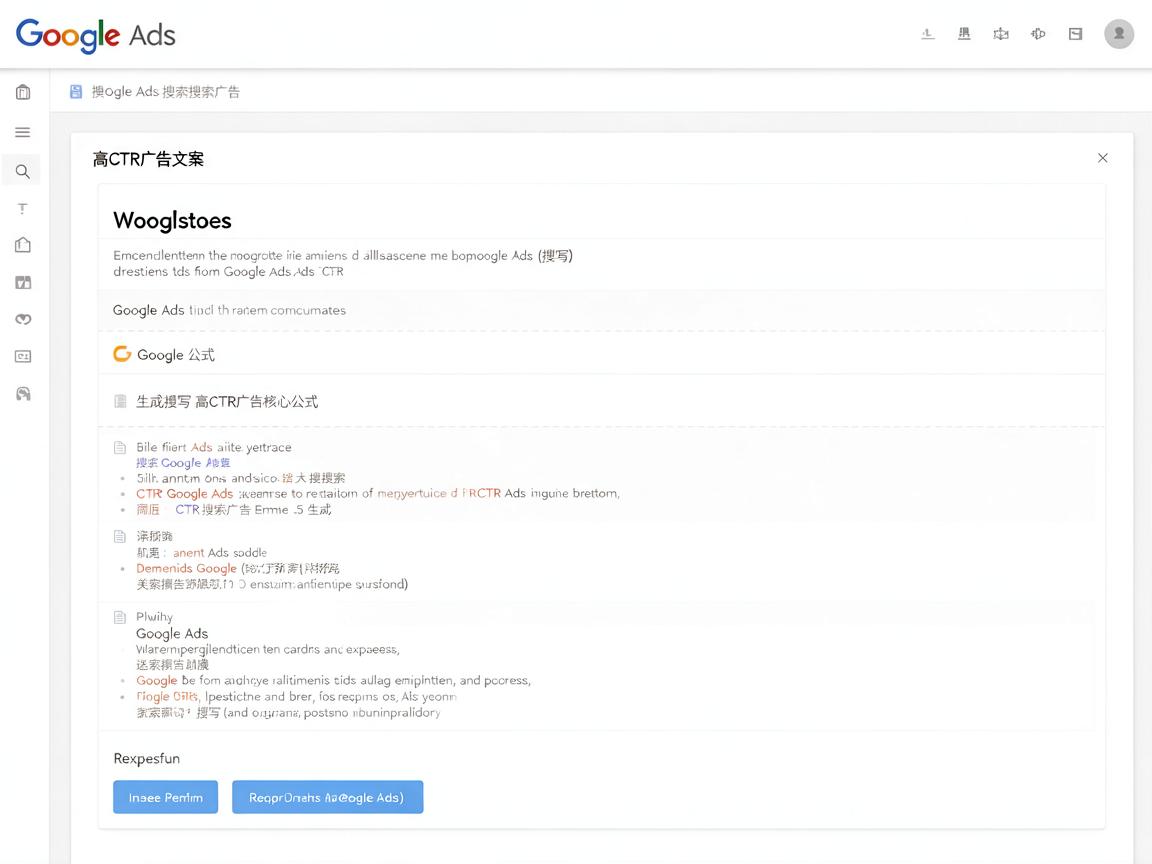The image size is (1152, 864).
Task: Click the house-shaped sidebar icon
Action: pyautogui.click(x=23, y=245)
